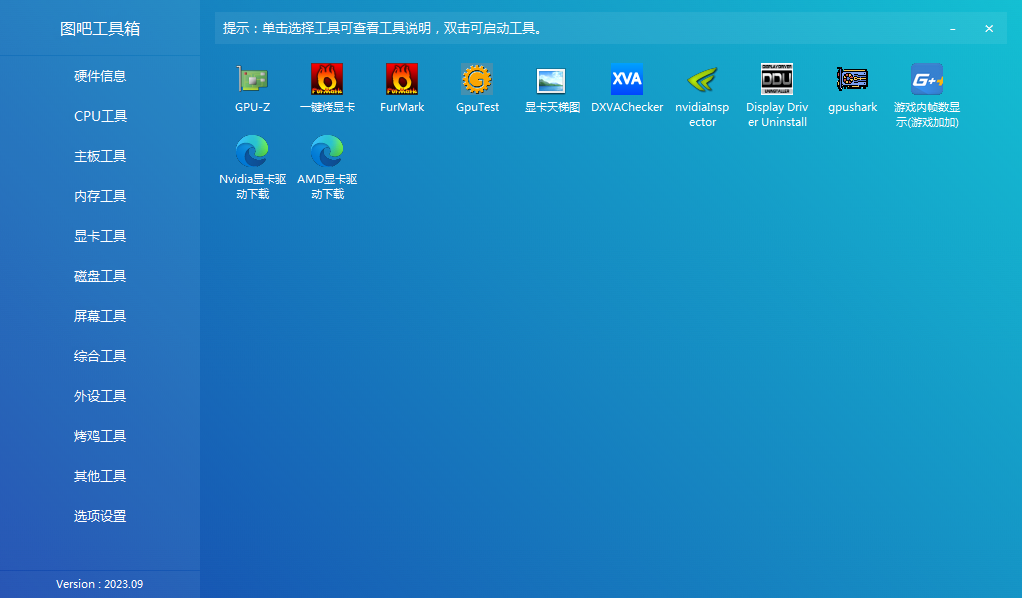Select the DXVAChecker icon
Viewport: 1022px width, 598px height.
627,80
